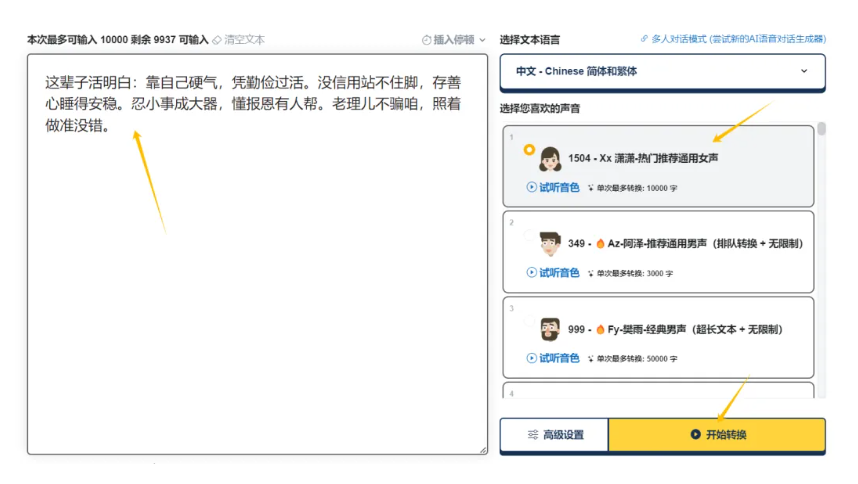The image size is (858, 484).
Task: Expand the 插入停顿 dropdown chevron
Action: coord(482,40)
